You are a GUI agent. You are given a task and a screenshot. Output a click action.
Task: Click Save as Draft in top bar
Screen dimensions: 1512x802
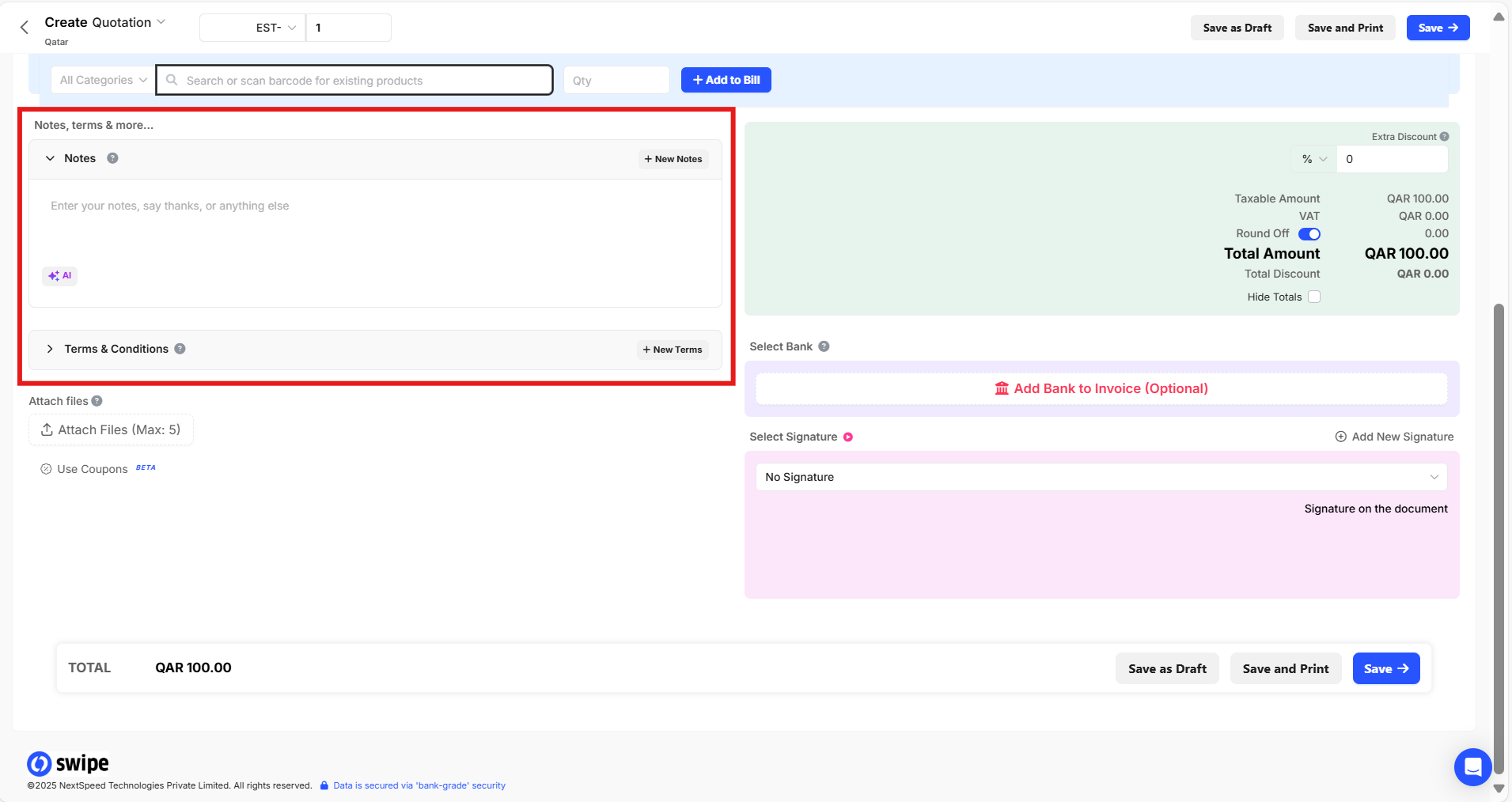pyautogui.click(x=1237, y=28)
